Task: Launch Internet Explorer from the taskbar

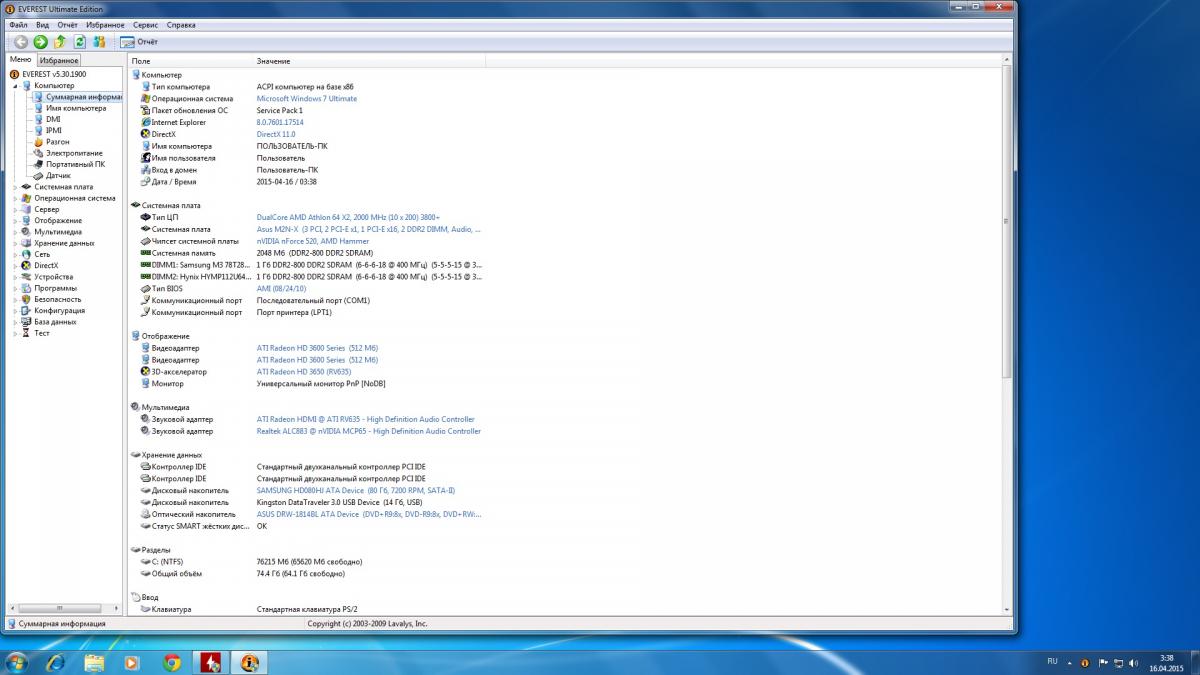Action: tap(55, 662)
